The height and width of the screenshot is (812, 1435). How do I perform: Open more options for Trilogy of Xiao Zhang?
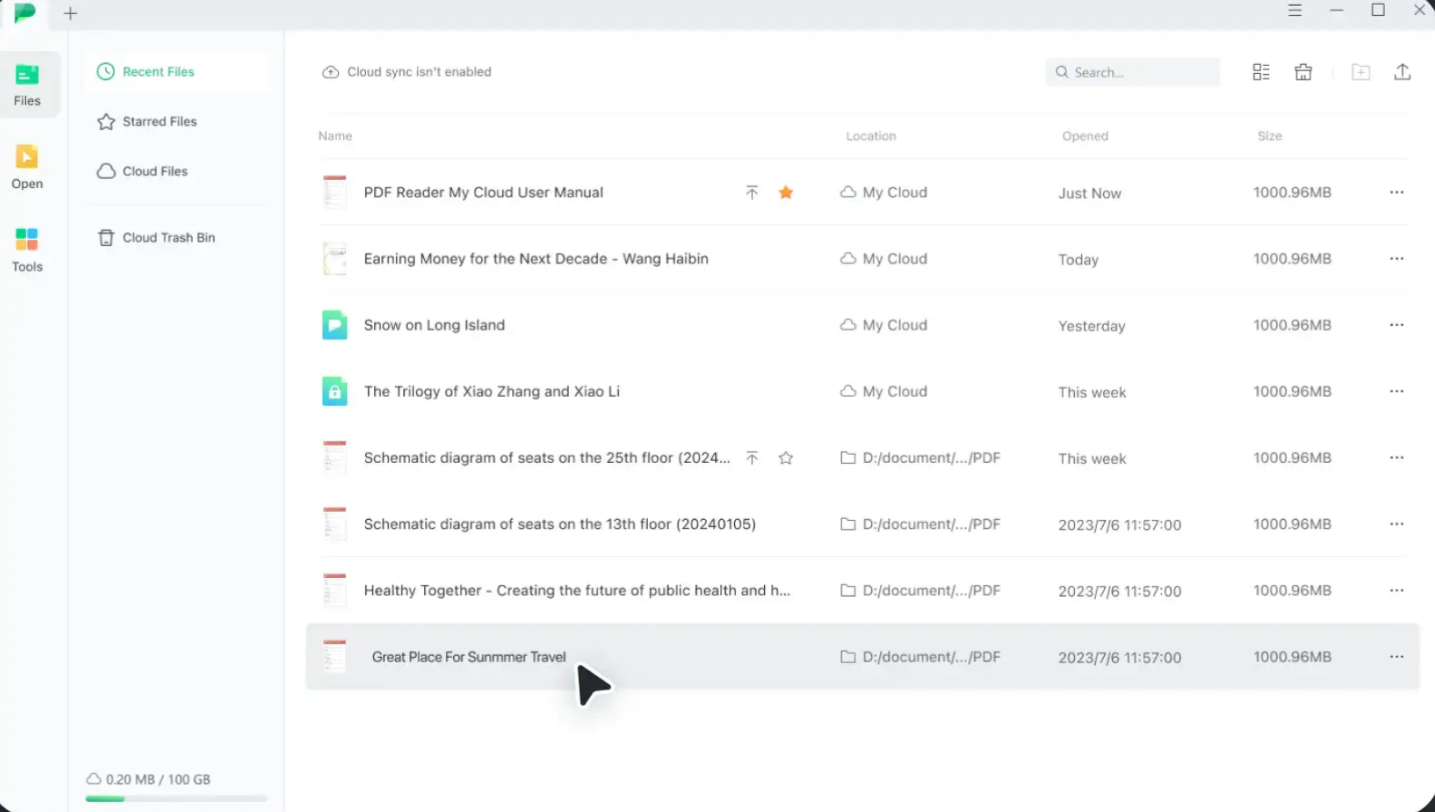tap(1397, 391)
